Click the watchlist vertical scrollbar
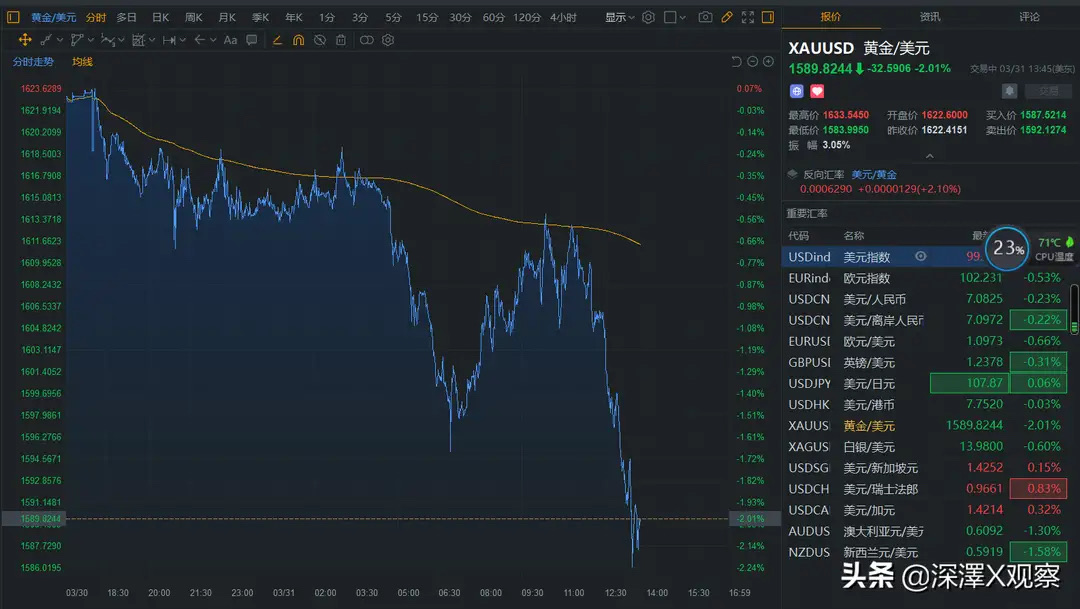1080x609 pixels. point(1074,311)
